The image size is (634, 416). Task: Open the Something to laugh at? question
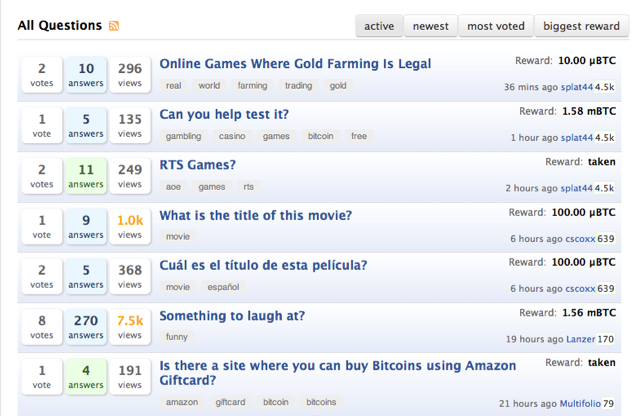tap(232, 316)
